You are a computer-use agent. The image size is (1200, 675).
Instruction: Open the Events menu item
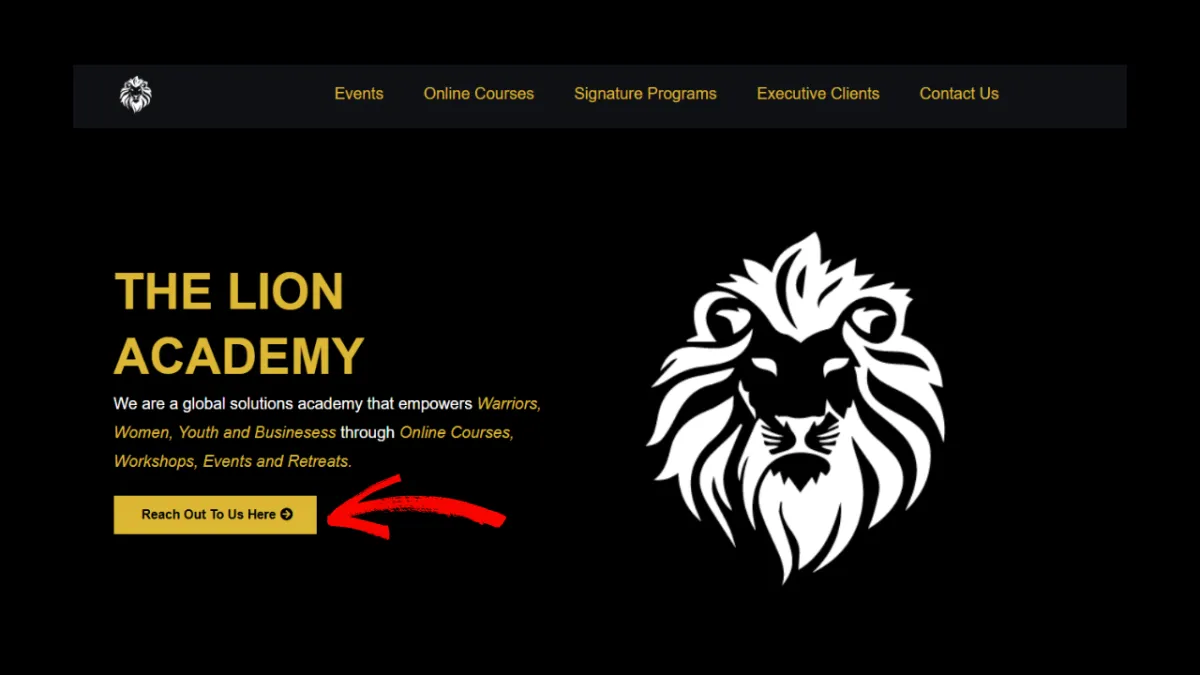tap(359, 94)
